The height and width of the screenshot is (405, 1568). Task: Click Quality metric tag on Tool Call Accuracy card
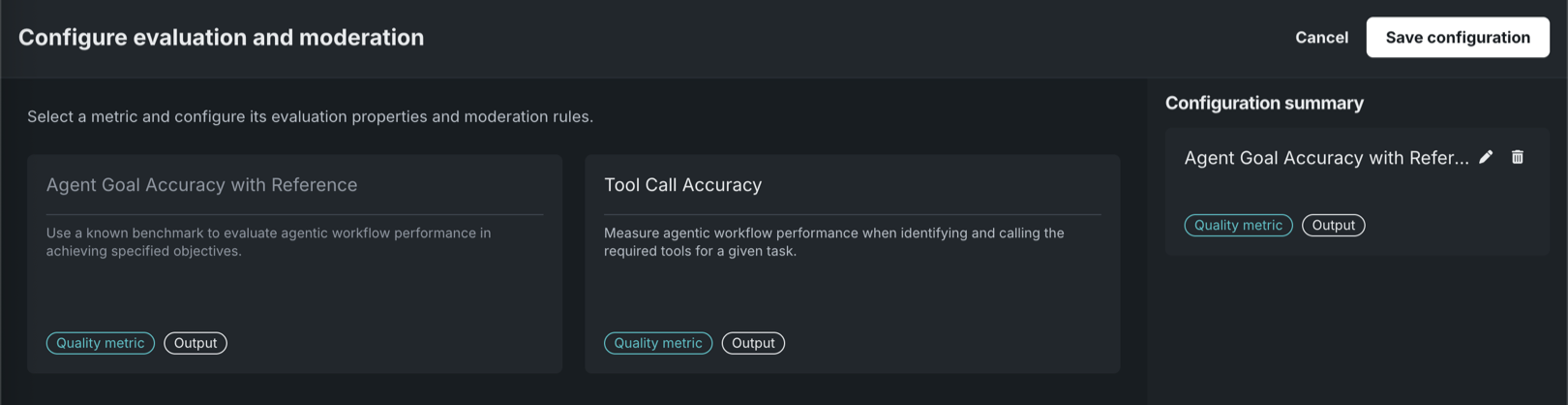click(x=658, y=343)
